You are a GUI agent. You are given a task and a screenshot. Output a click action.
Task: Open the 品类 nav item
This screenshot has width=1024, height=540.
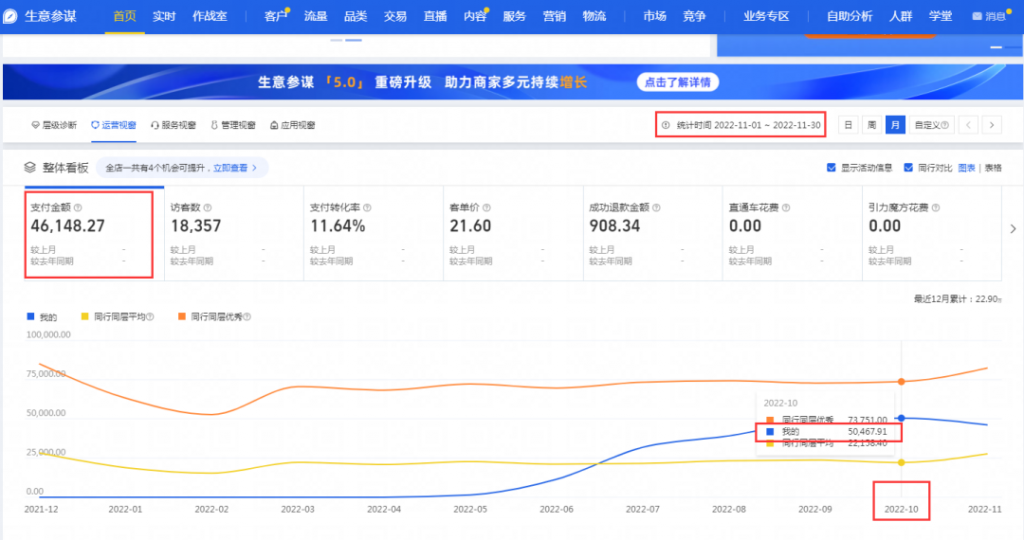[355, 16]
